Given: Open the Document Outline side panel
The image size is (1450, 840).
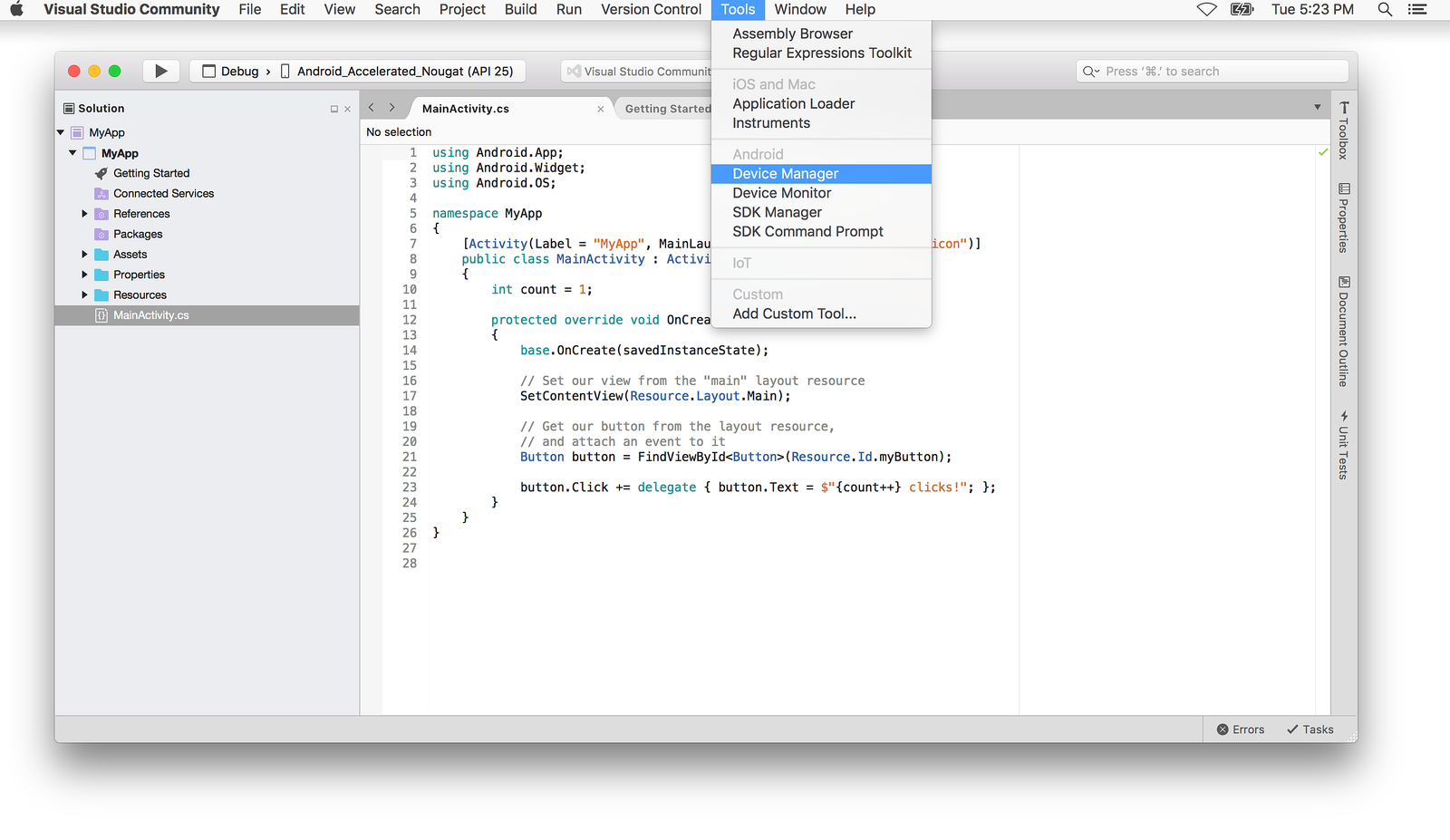Looking at the screenshot, I should 1344,332.
